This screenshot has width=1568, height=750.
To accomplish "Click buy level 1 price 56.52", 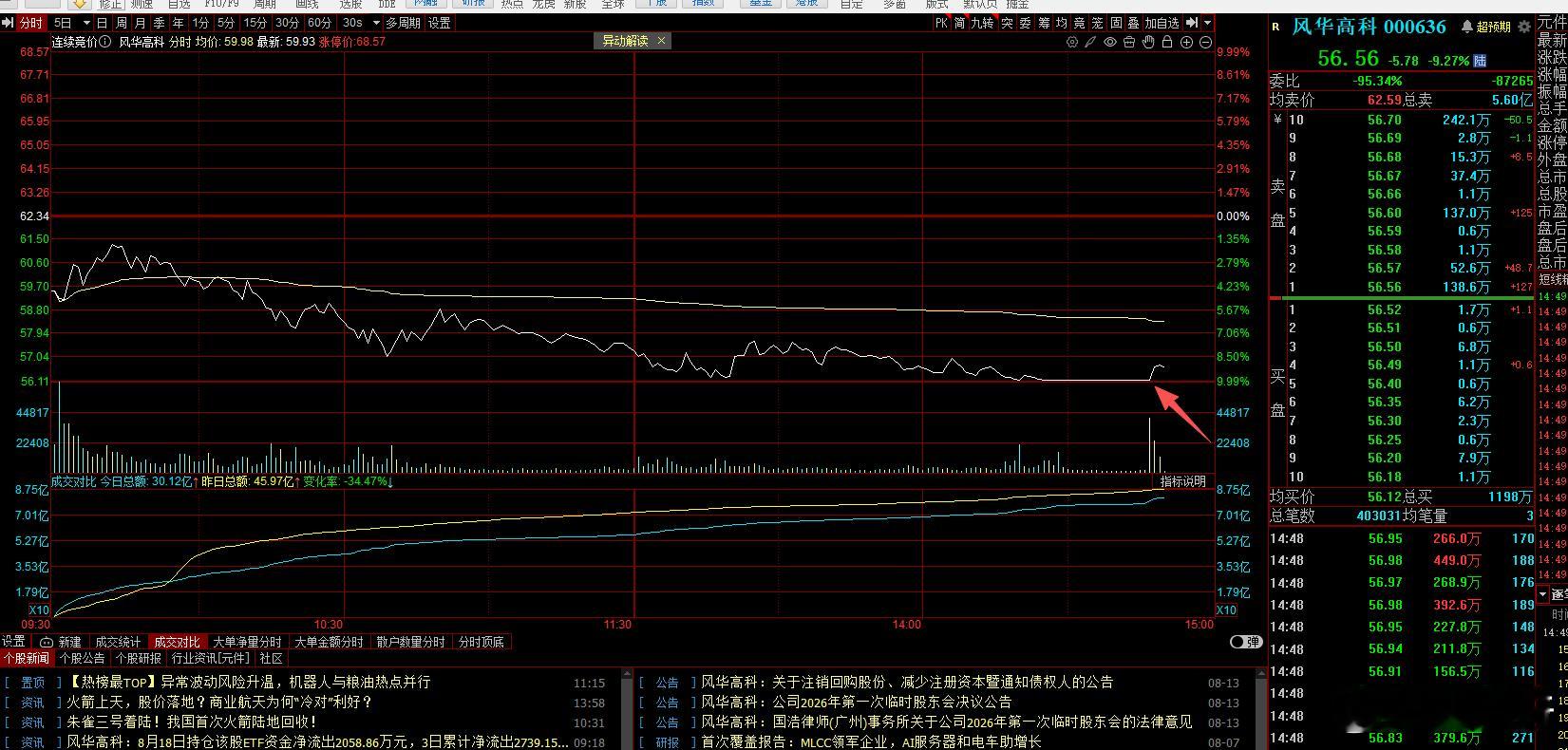I will (1384, 309).
